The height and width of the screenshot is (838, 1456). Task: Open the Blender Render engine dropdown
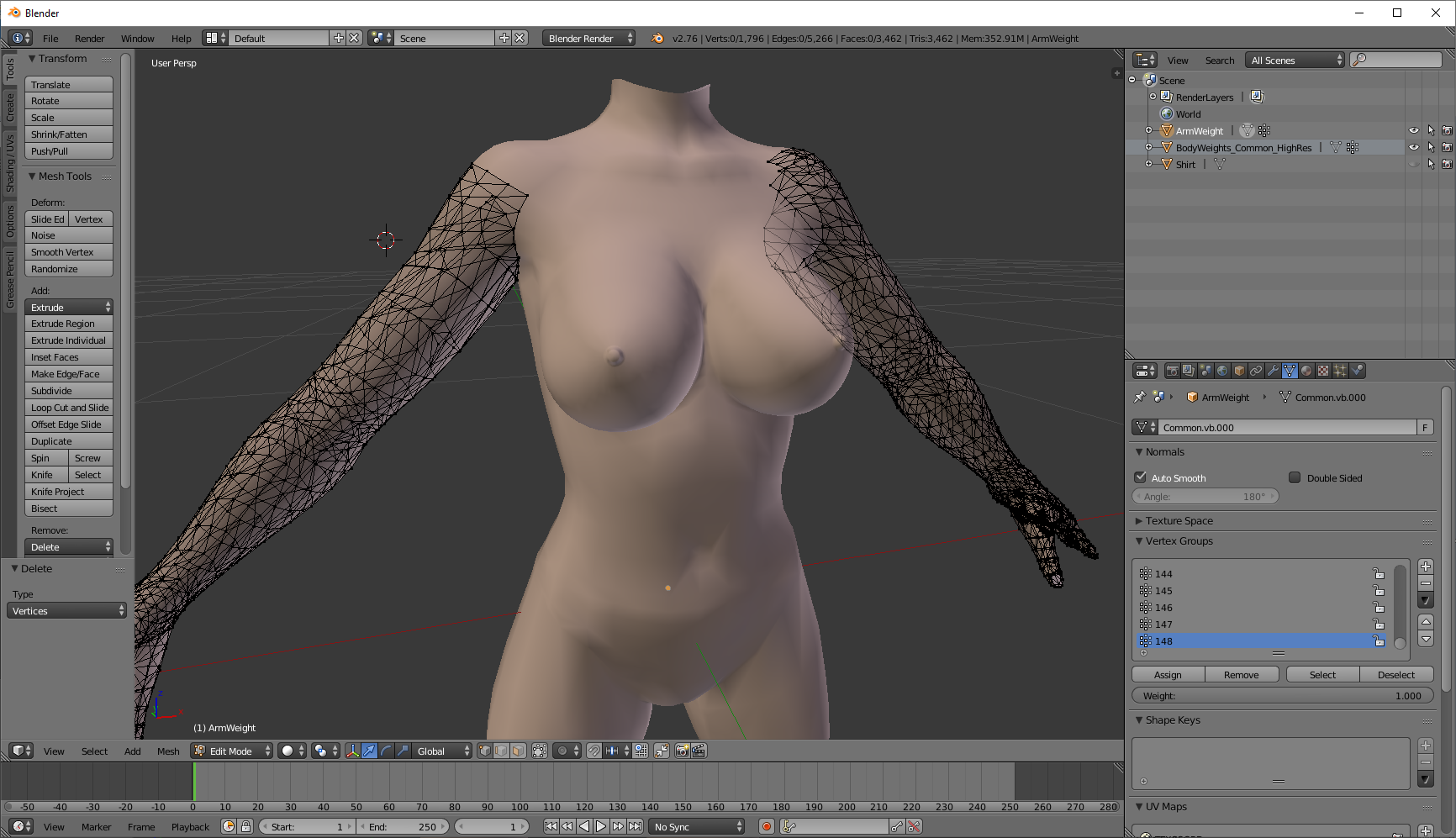tap(588, 39)
